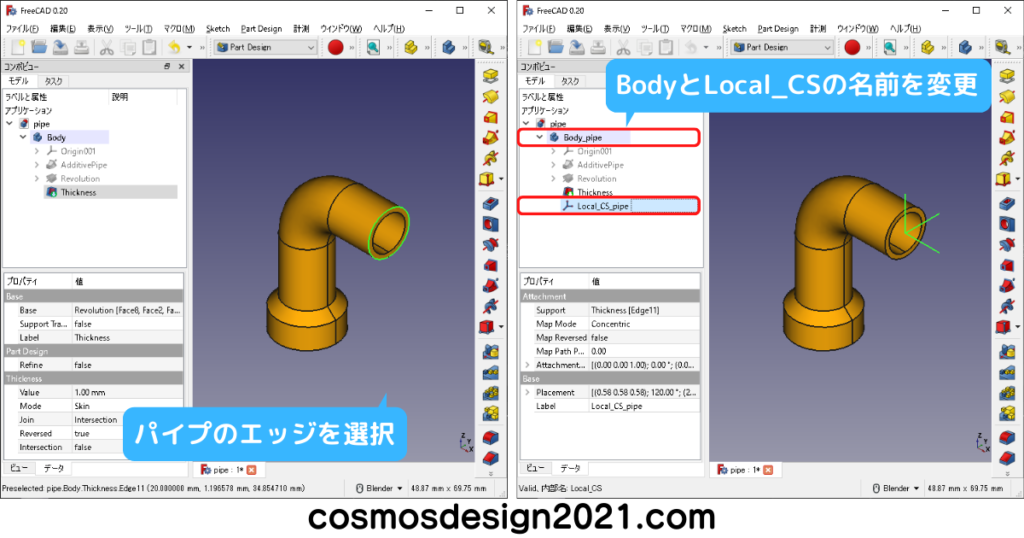Viewport: 1024px width, 538px height.
Task: Click Save icon in left window toolbar
Action: point(60,47)
